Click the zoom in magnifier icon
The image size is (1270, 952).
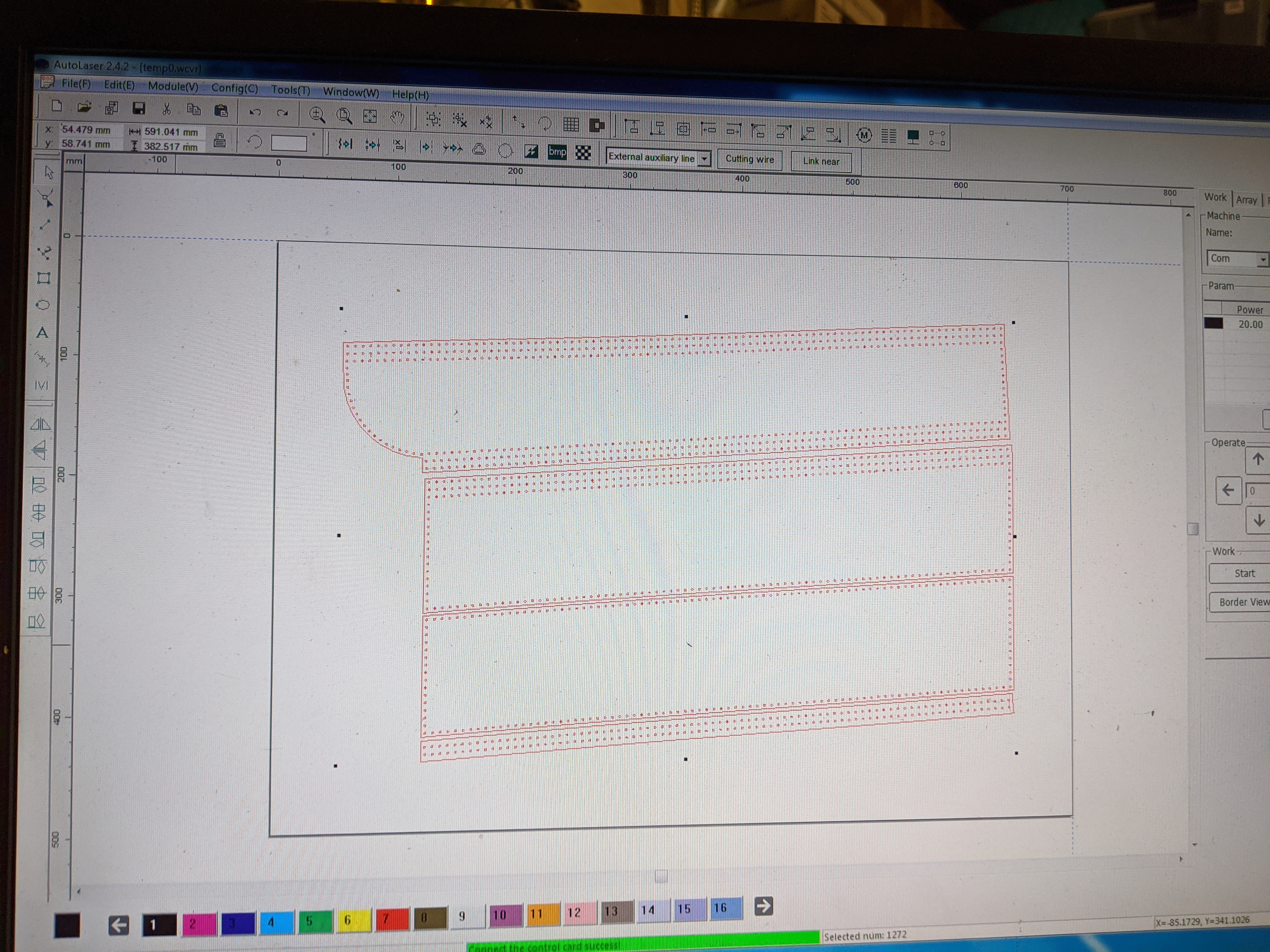coord(317,115)
